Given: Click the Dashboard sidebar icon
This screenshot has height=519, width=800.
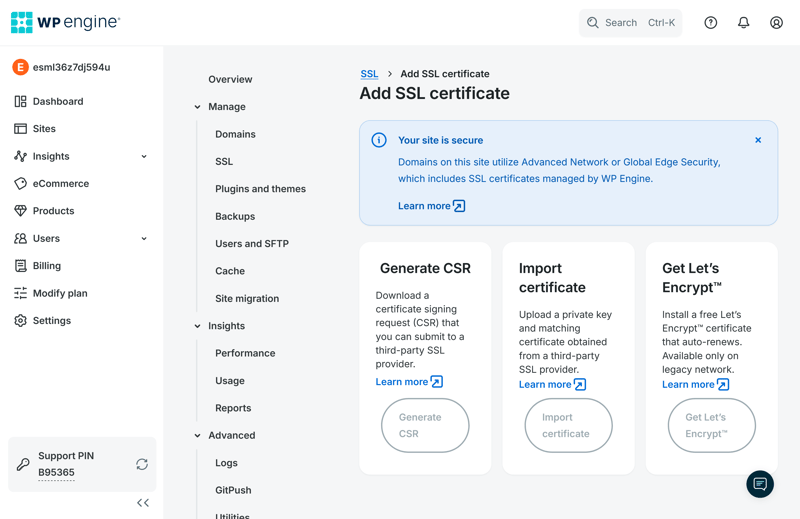Looking at the screenshot, I should [20, 101].
